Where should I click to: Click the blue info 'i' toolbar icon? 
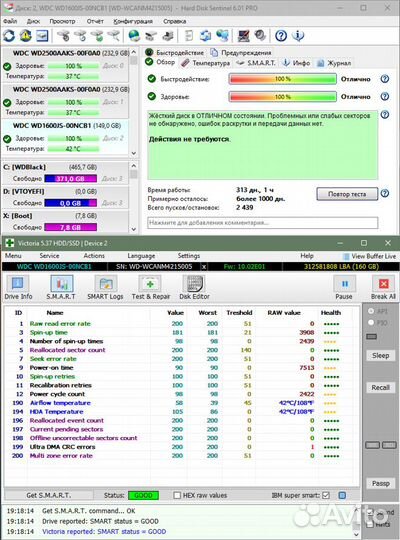(x=298, y=35)
